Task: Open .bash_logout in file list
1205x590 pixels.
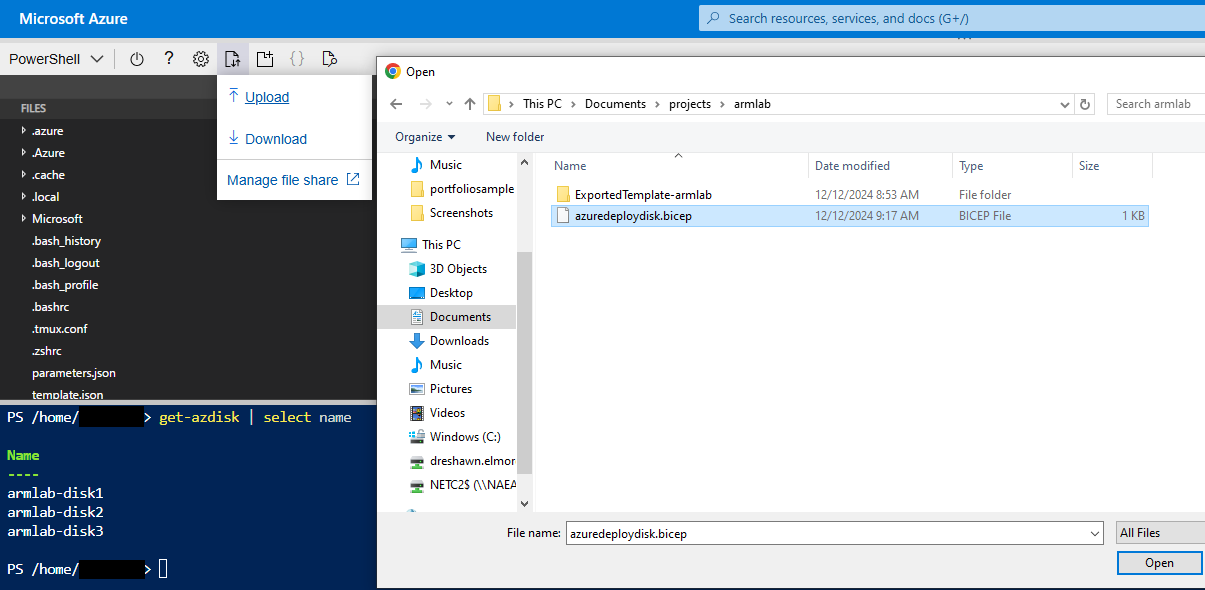Action: pyautogui.click(x=65, y=263)
